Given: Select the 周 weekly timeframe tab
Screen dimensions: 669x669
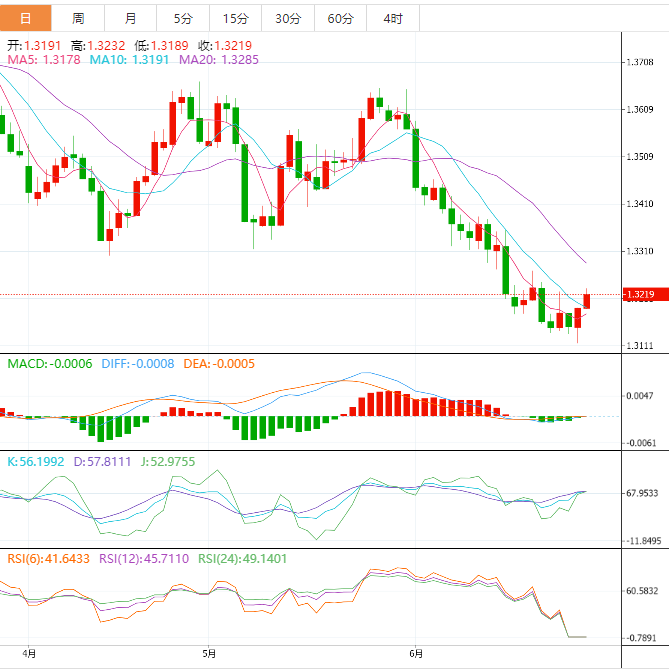Looking at the screenshot, I should pyautogui.click(x=78, y=18).
